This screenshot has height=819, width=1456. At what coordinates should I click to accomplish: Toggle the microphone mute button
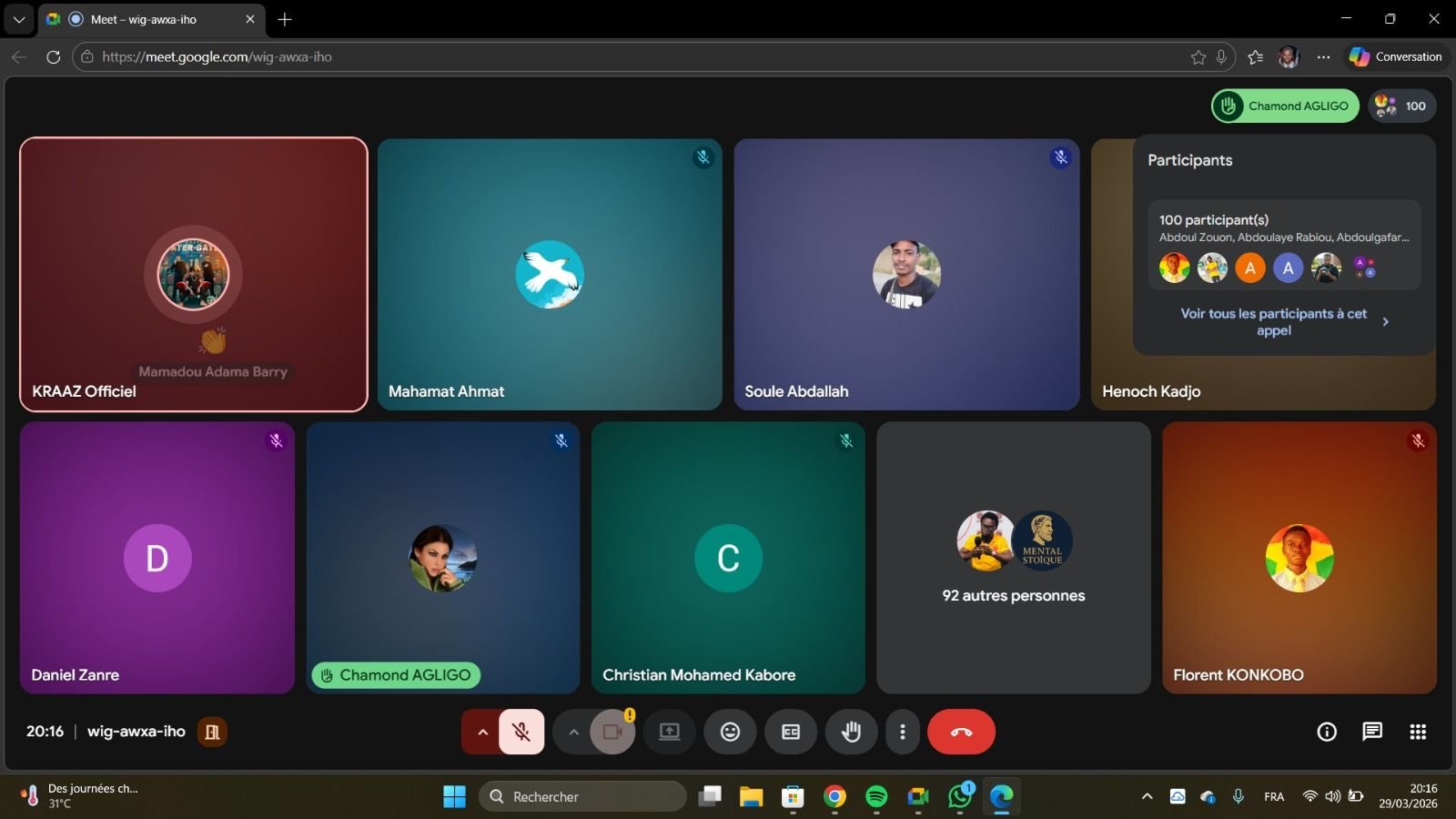point(521,732)
